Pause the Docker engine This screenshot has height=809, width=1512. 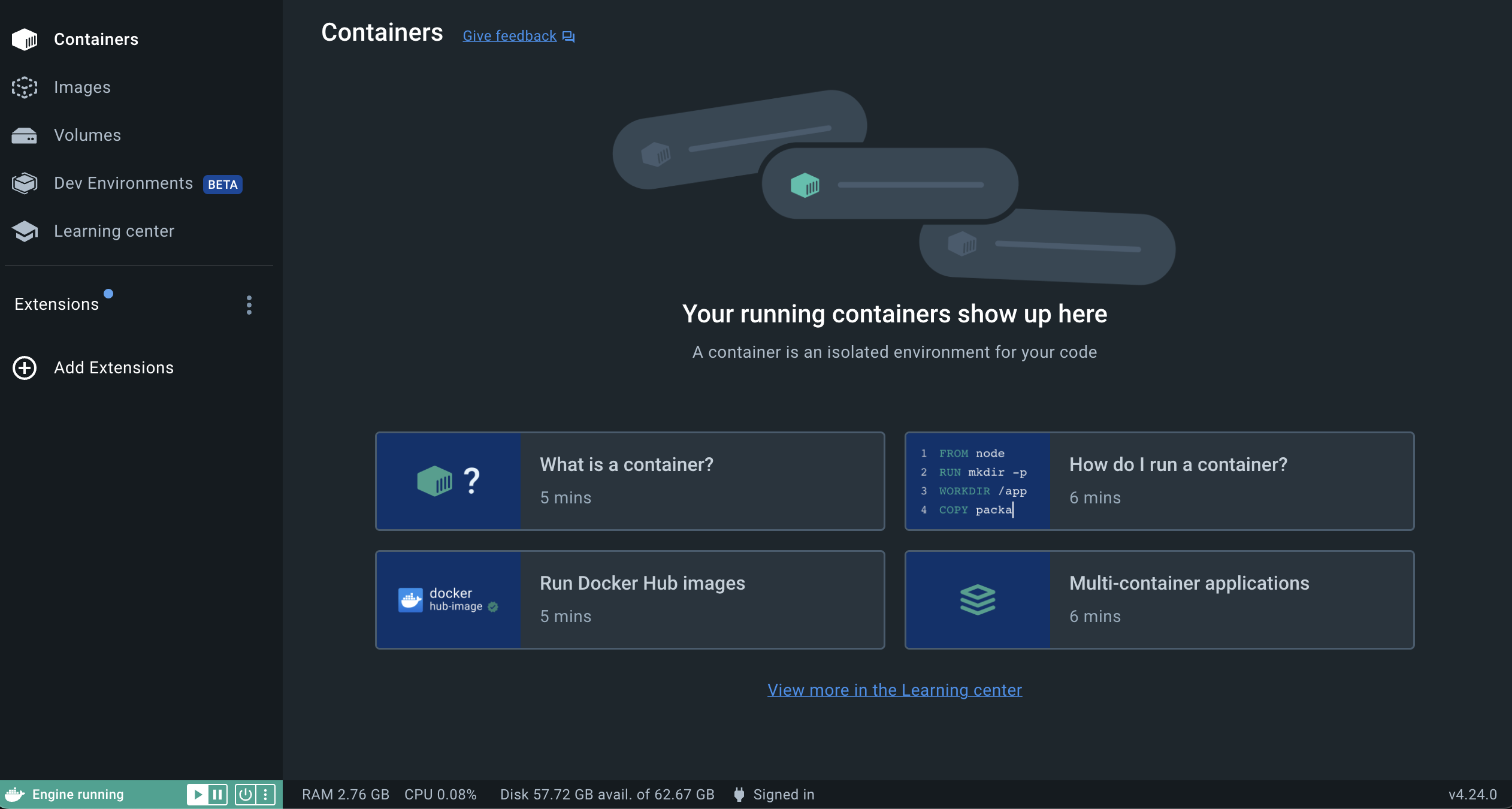point(217,795)
